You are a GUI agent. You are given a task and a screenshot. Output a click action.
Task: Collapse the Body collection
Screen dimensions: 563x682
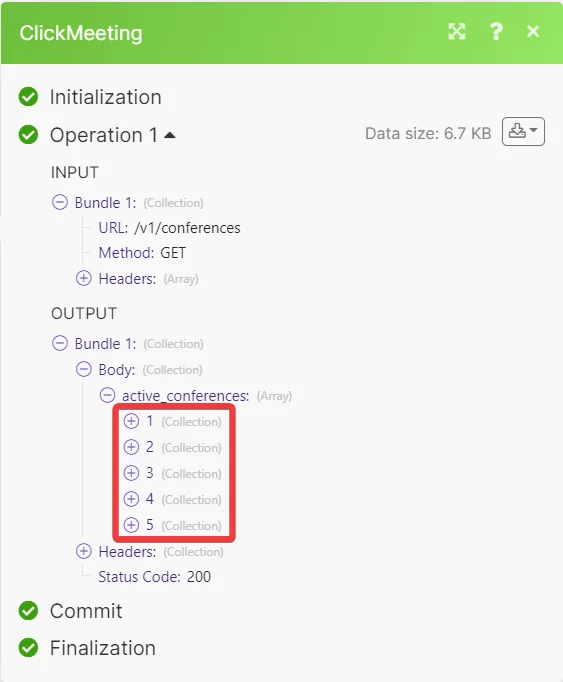click(x=84, y=369)
